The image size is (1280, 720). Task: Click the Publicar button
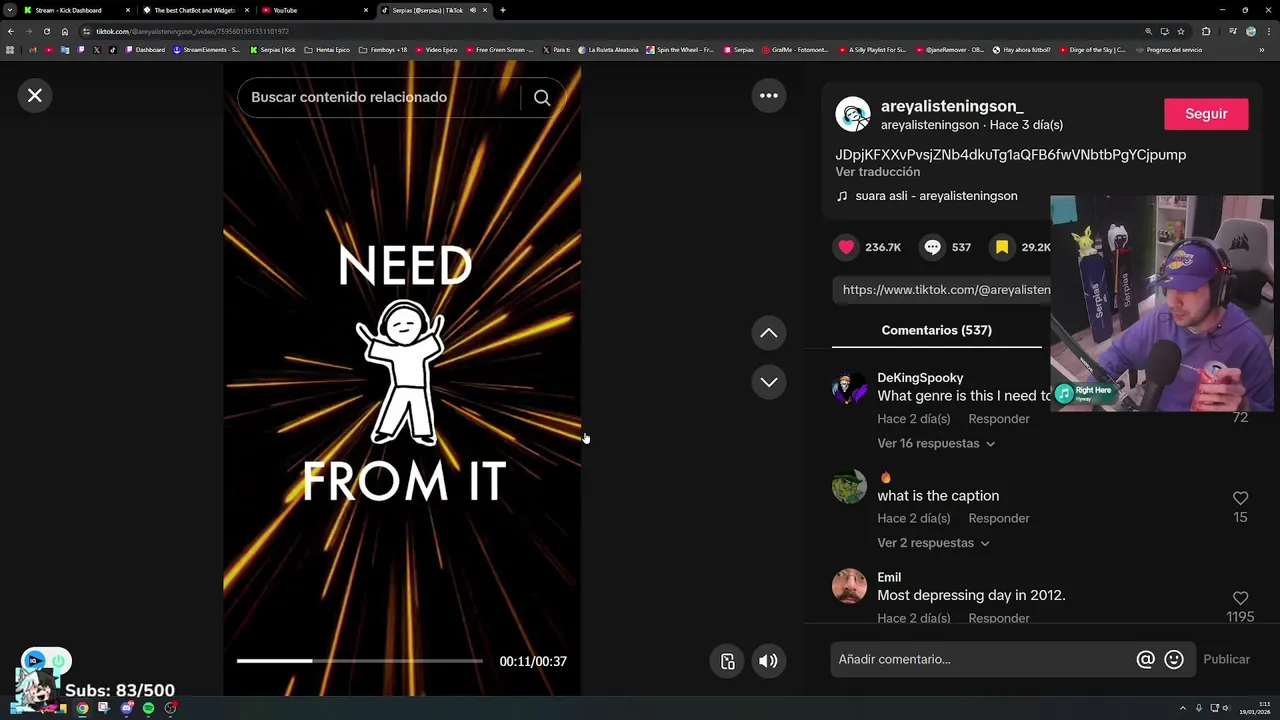[1226, 659]
